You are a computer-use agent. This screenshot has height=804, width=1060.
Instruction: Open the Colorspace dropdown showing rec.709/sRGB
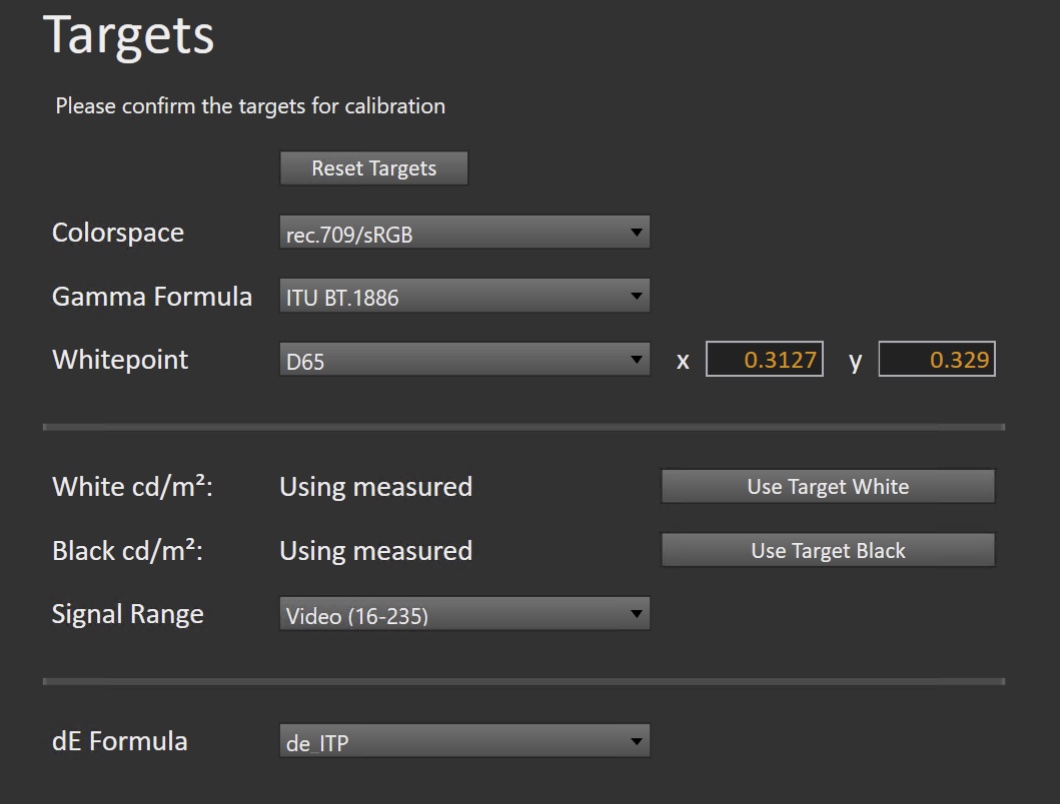point(464,233)
